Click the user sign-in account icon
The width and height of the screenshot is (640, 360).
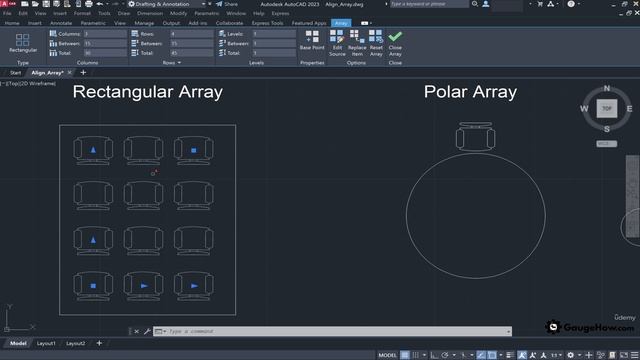[486, 4]
